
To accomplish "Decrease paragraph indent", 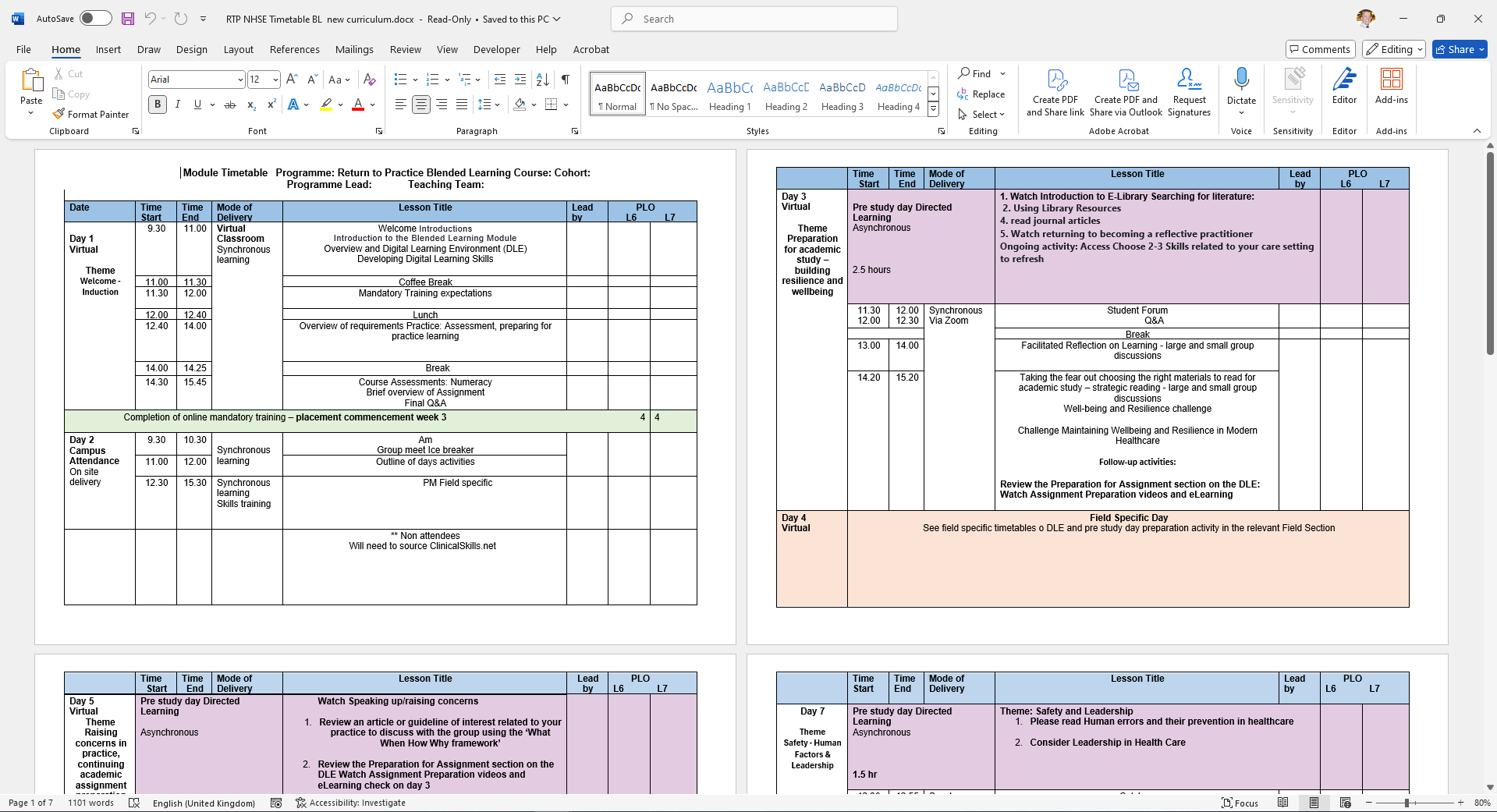I will point(500,80).
